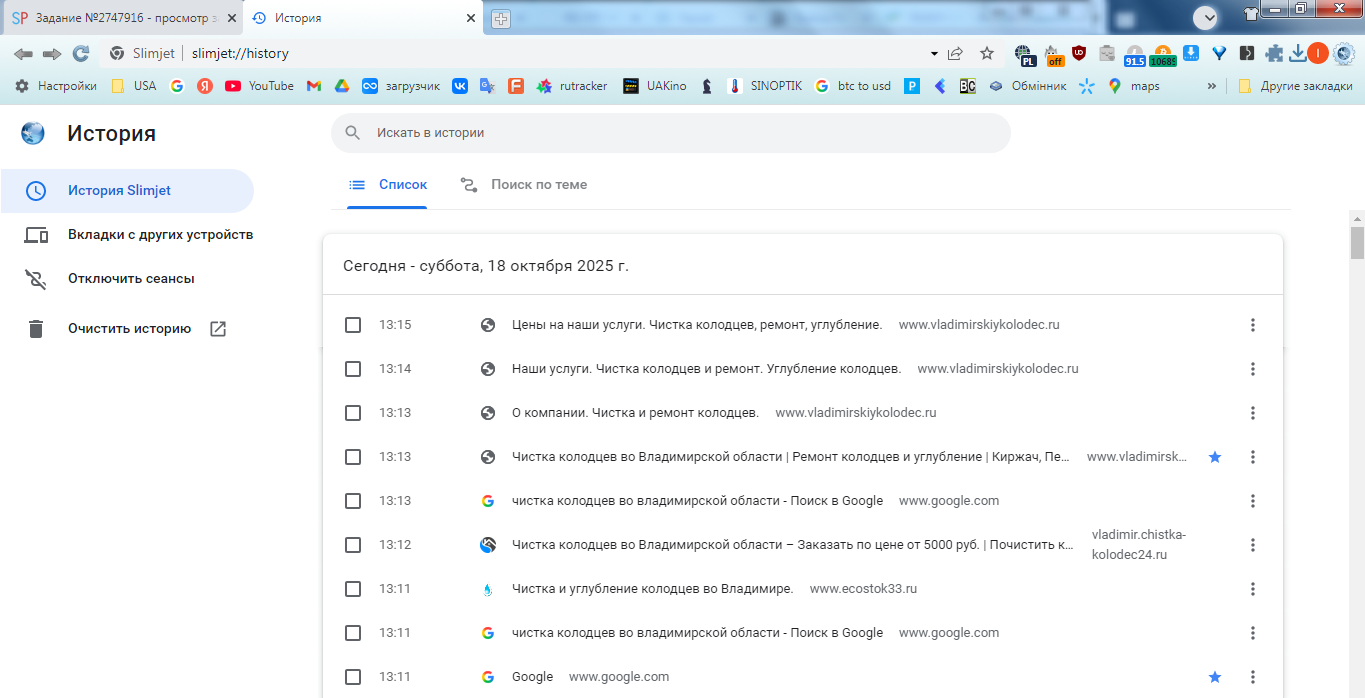Switch to the 'Список' tab
This screenshot has height=698, width=1365.
(x=388, y=185)
